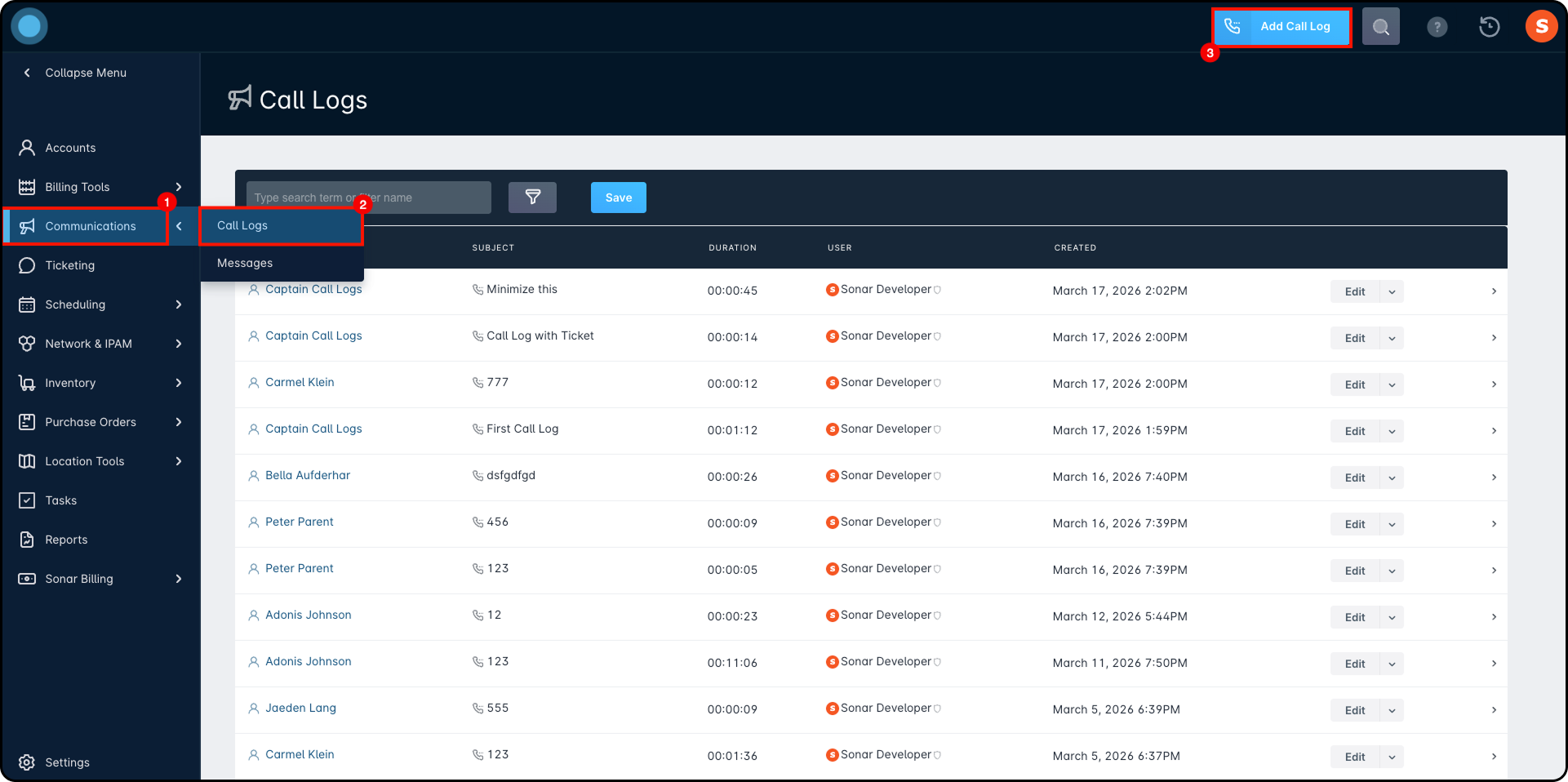Click the Communications megaphone icon in sidebar
1568x782 pixels.
27,226
